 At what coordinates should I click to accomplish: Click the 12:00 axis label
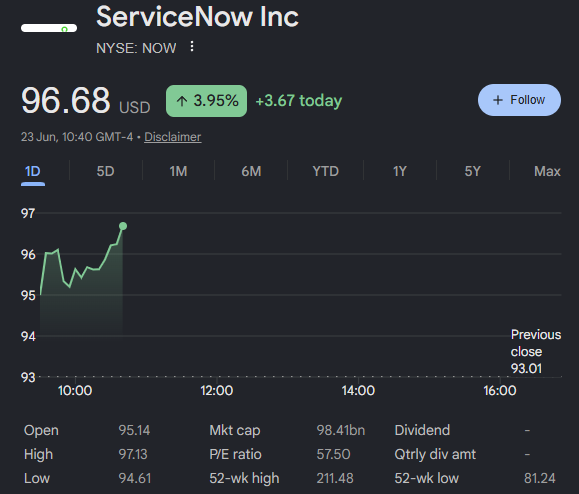coord(217,391)
